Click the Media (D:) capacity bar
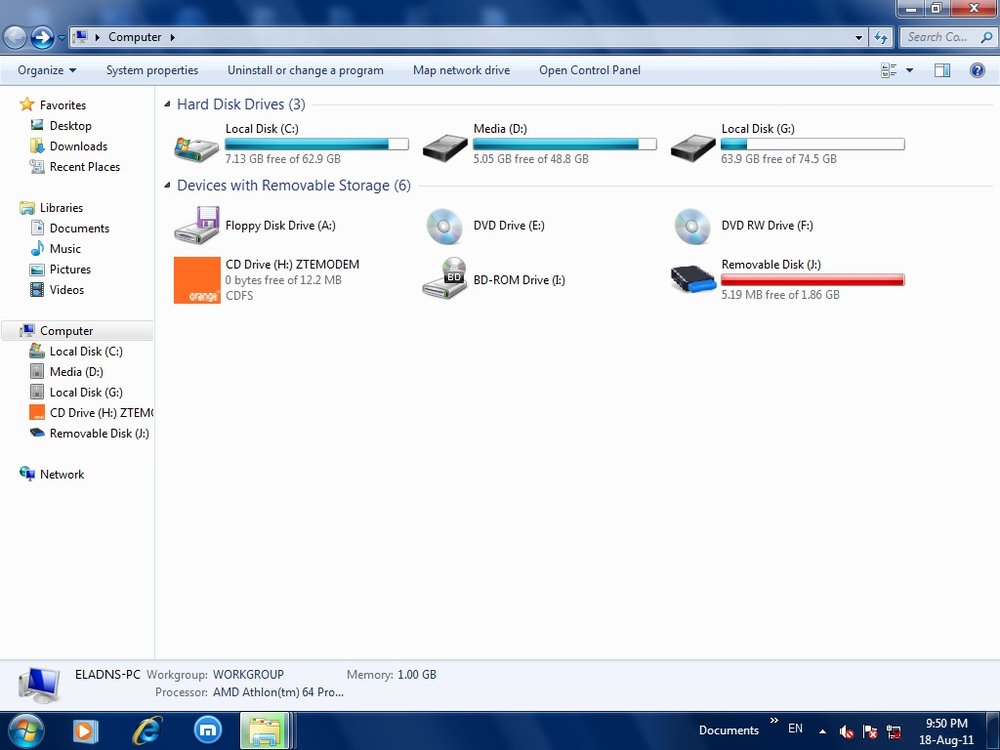This screenshot has height=750, width=1000. tap(564, 144)
